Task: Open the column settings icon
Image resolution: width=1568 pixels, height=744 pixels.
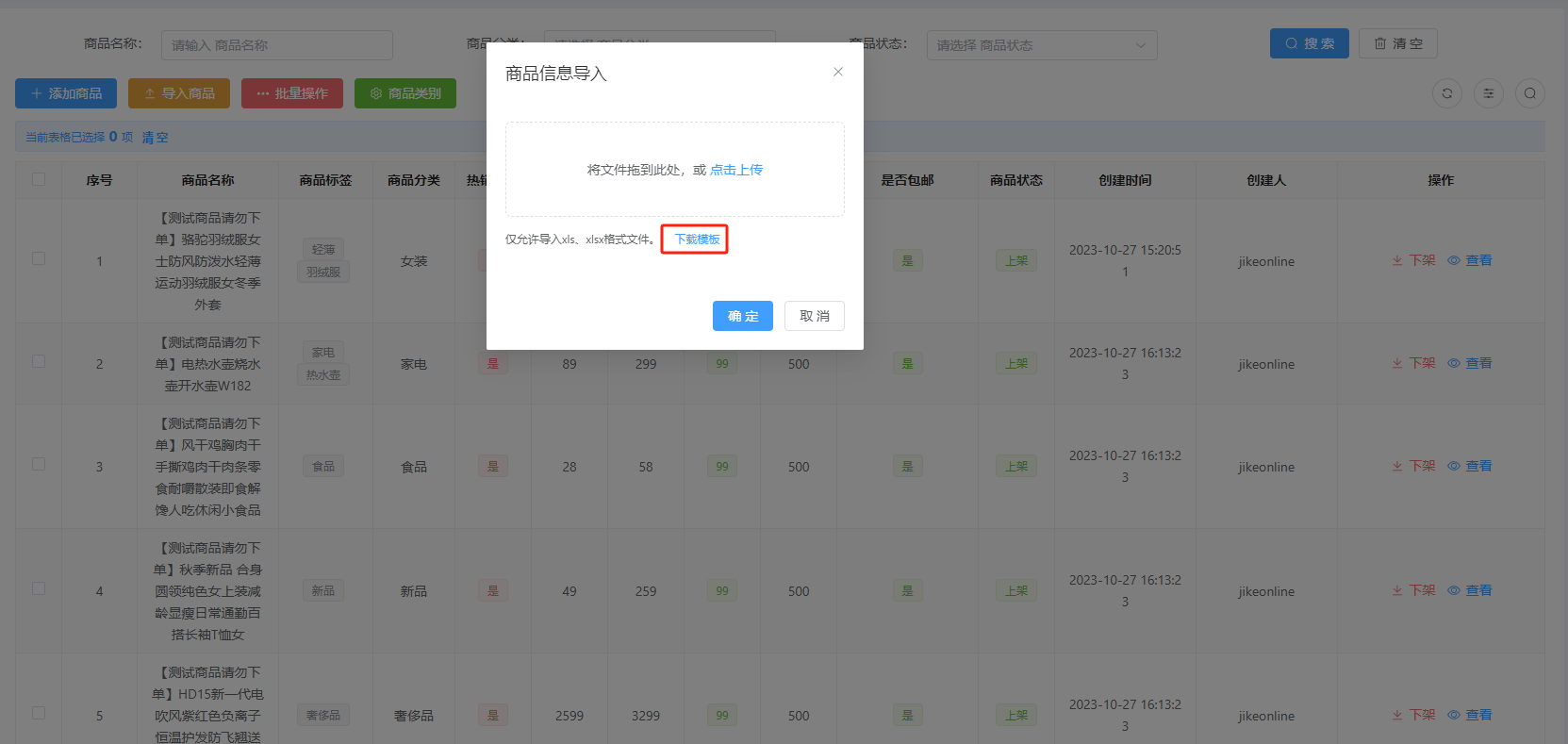Action: (1488, 93)
